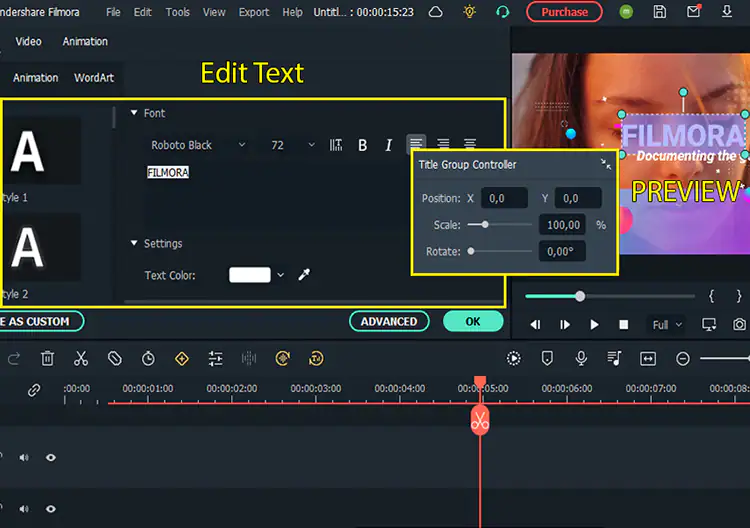Click the redo arrow icon
The image size is (750, 528).
tap(14, 358)
